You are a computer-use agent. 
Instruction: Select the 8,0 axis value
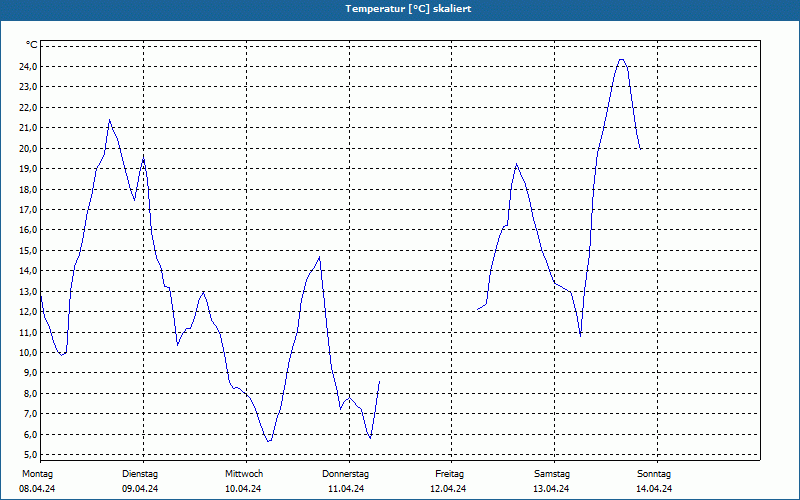pyautogui.click(x=30, y=393)
